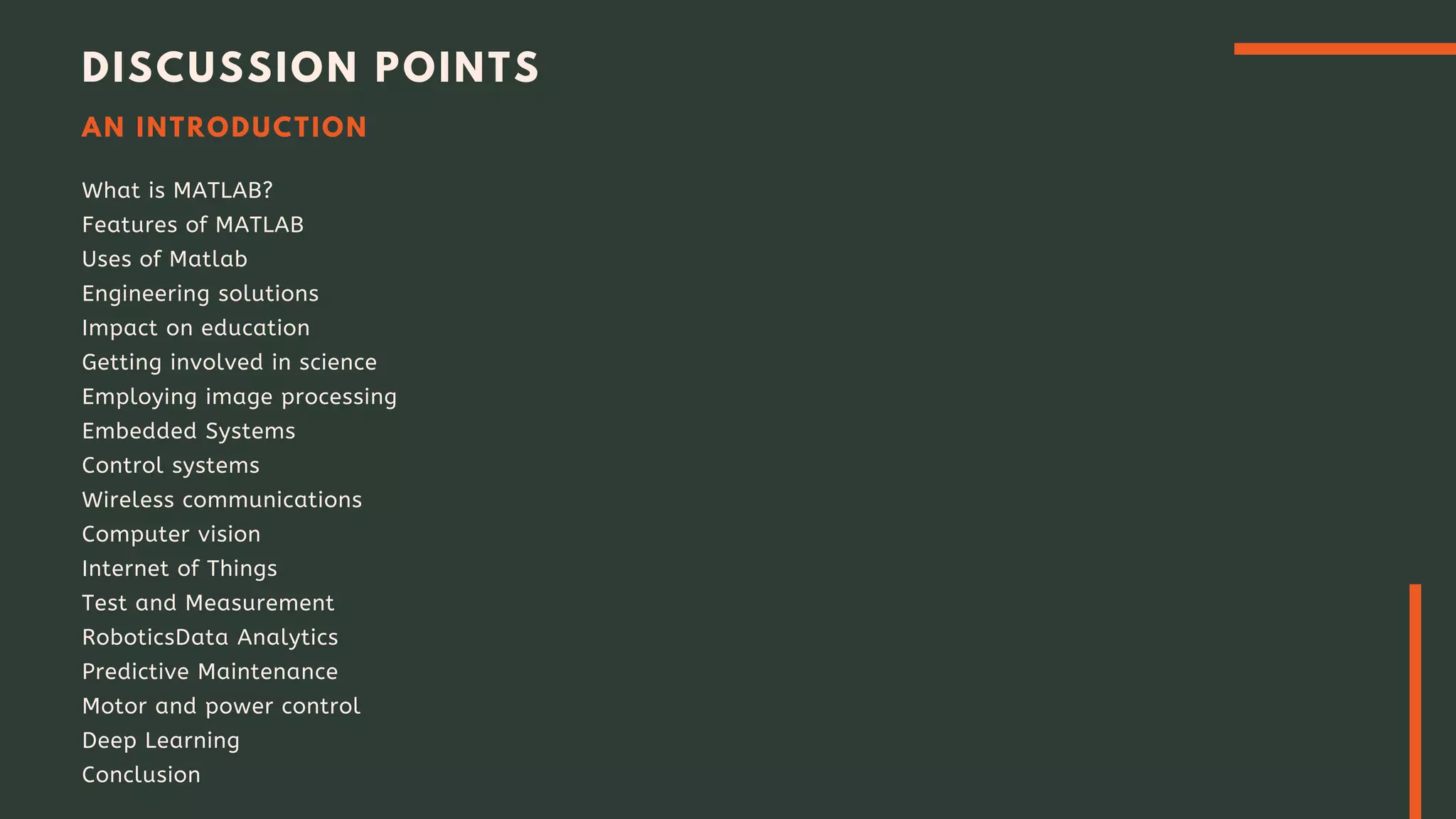
Task: Click the 'Computer vision' line
Action: (171, 534)
